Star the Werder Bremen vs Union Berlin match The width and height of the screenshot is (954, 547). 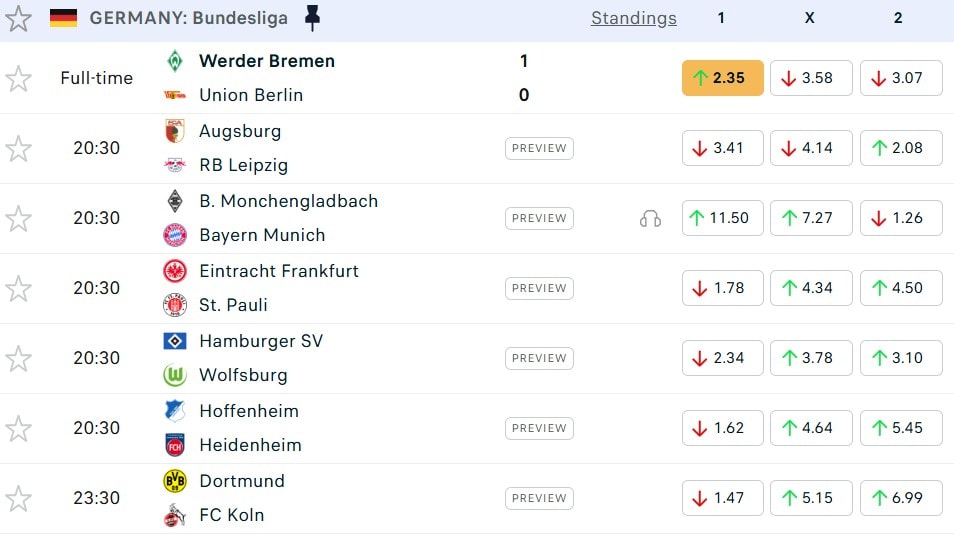[x=19, y=78]
